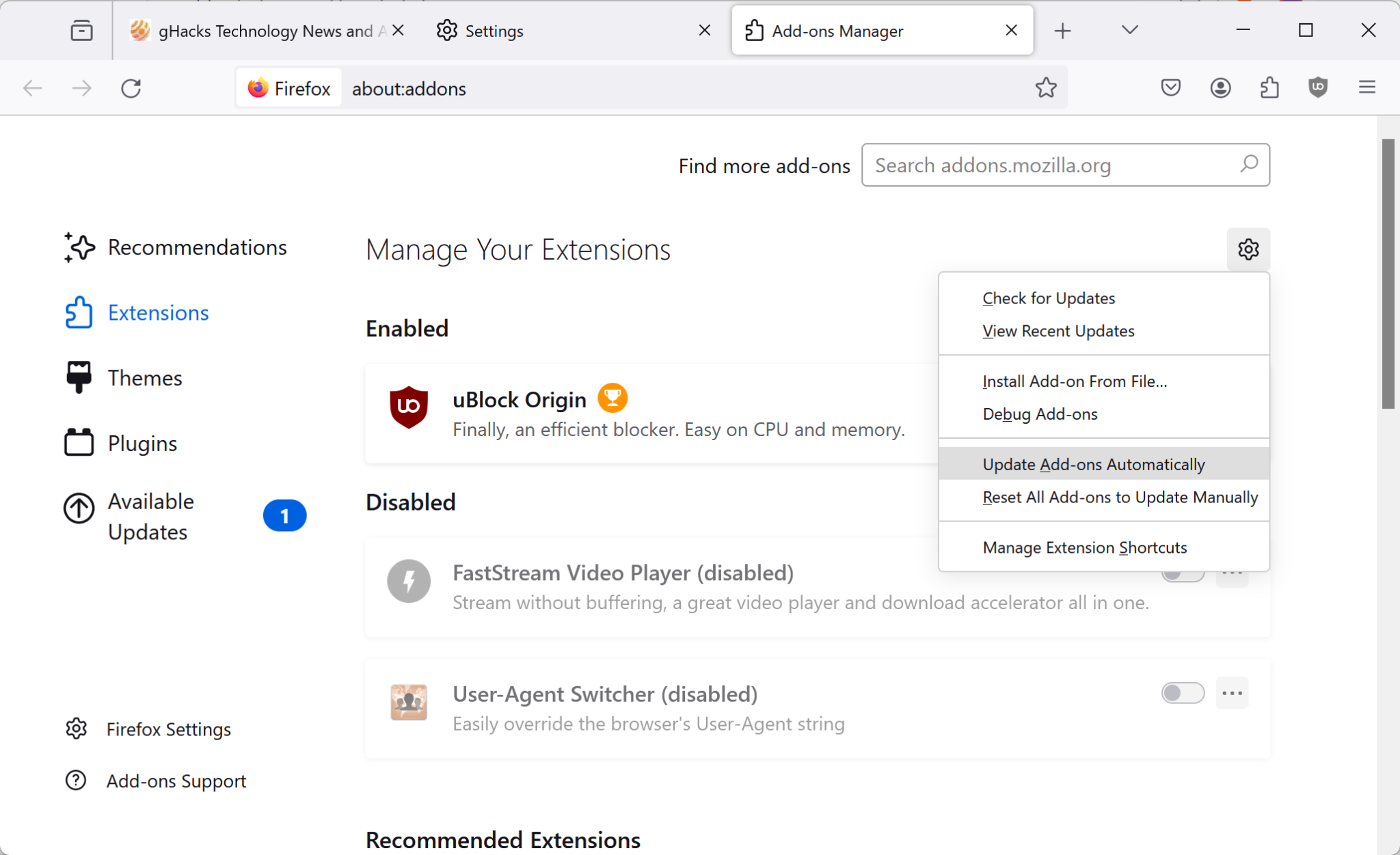The width and height of the screenshot is (1400, 855).
Task: Open User-Agent Switcher more options menu
Action: (1232, 693)
